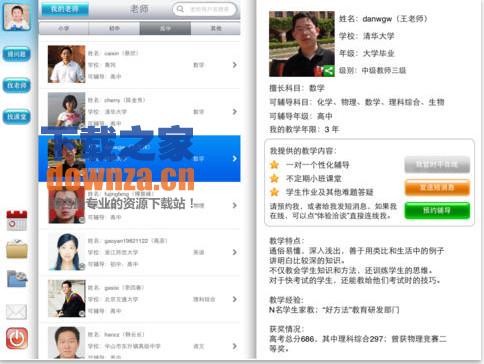Switch to the 初中 tab
Image resolution: width=484 pixels, height=364 pixels.
click(114, 29)
